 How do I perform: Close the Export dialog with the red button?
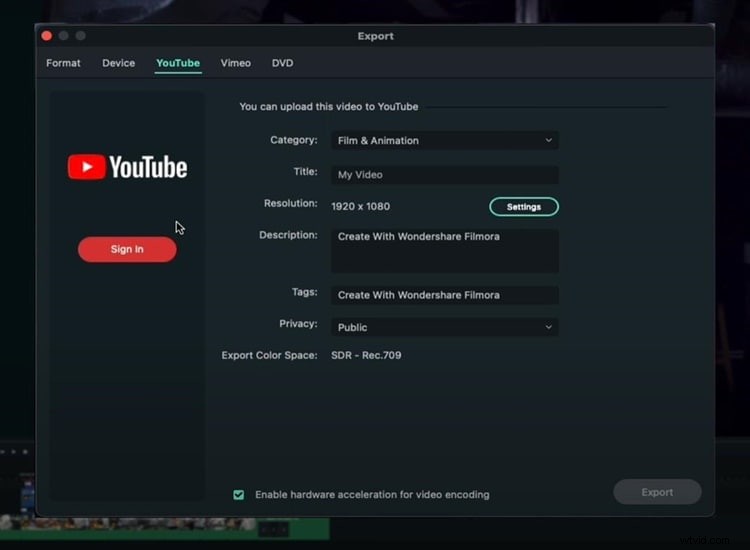coord(46,36)
